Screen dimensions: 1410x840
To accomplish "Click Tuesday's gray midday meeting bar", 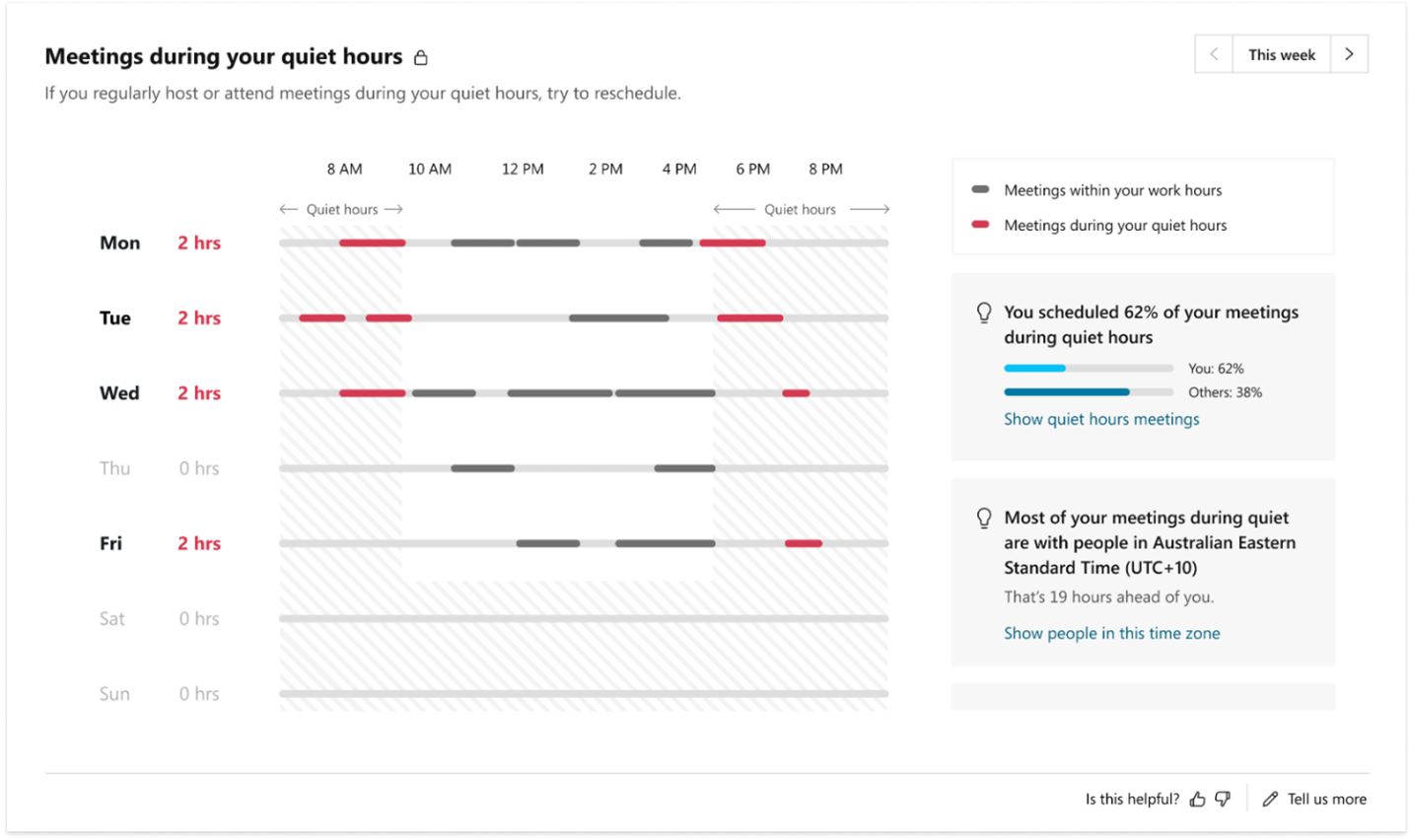I will click(618, 317).
